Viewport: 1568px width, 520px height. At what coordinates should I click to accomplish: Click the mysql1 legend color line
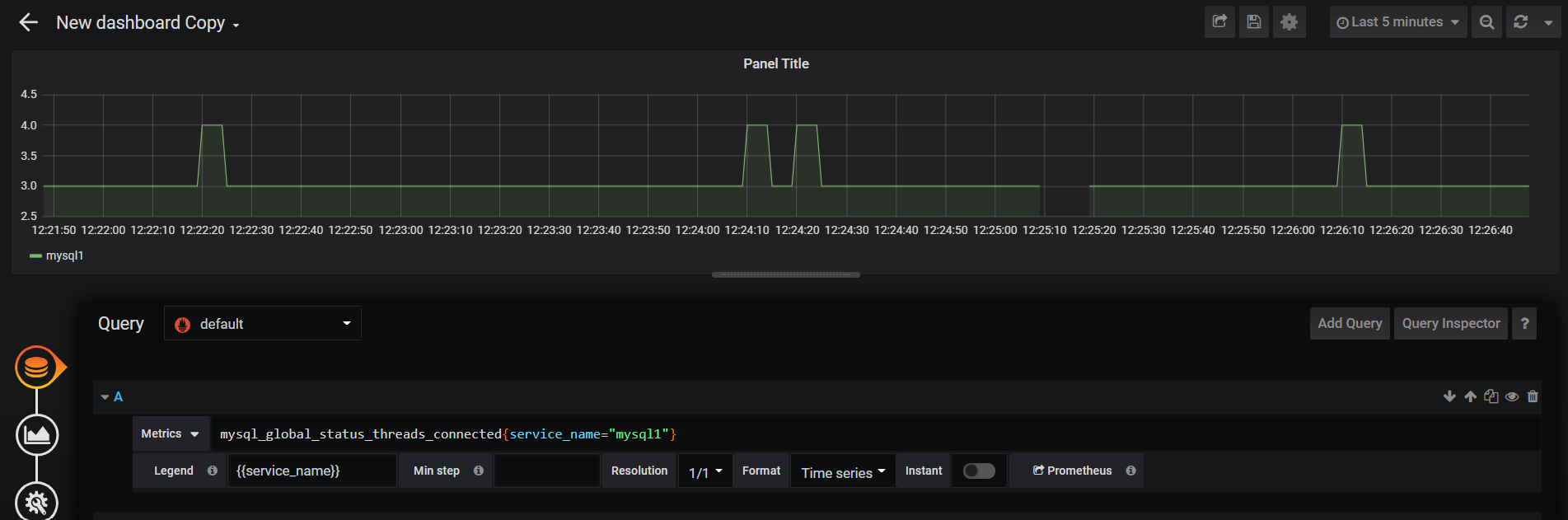pos(35,256)
